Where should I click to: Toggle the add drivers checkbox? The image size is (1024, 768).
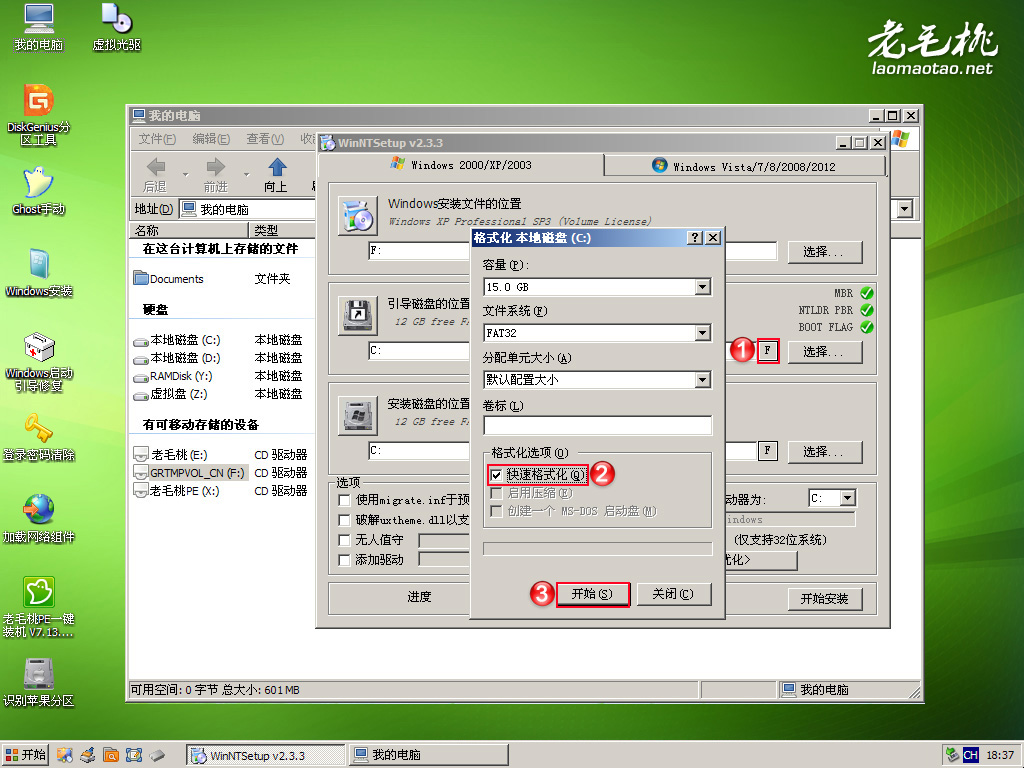(344, 560)
